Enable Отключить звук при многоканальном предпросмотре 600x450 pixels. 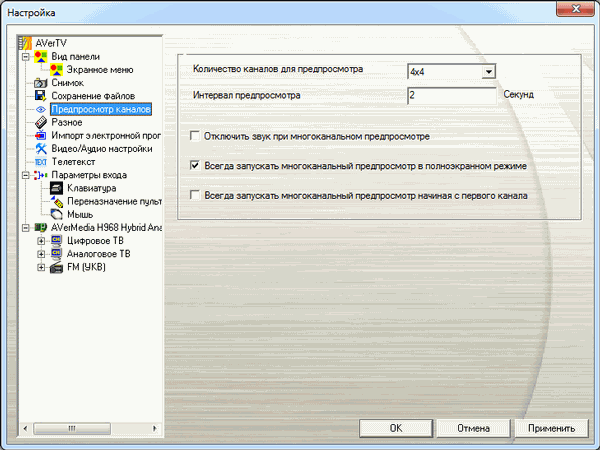(195, 136)
